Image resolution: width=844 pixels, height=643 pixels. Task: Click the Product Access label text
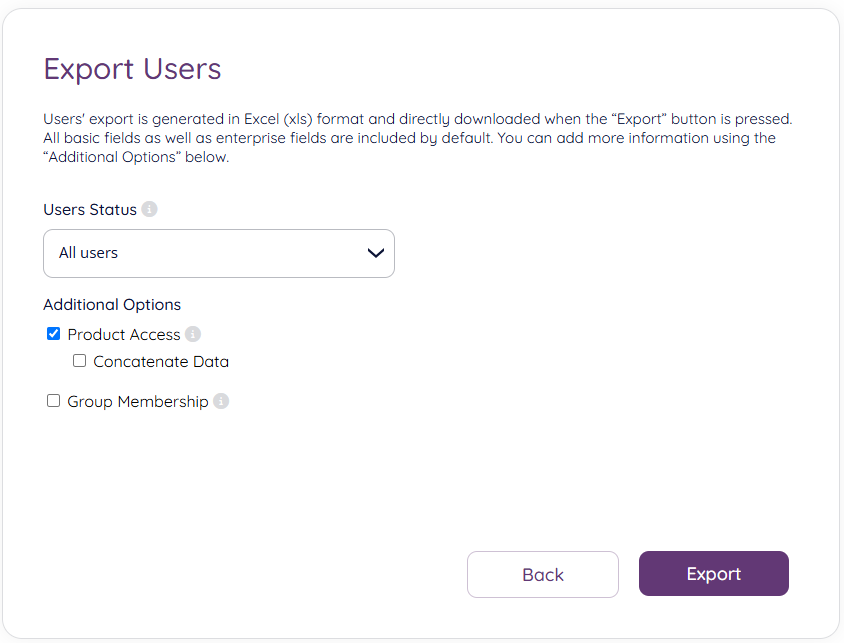pyautogui.click(x=121, y=334)
